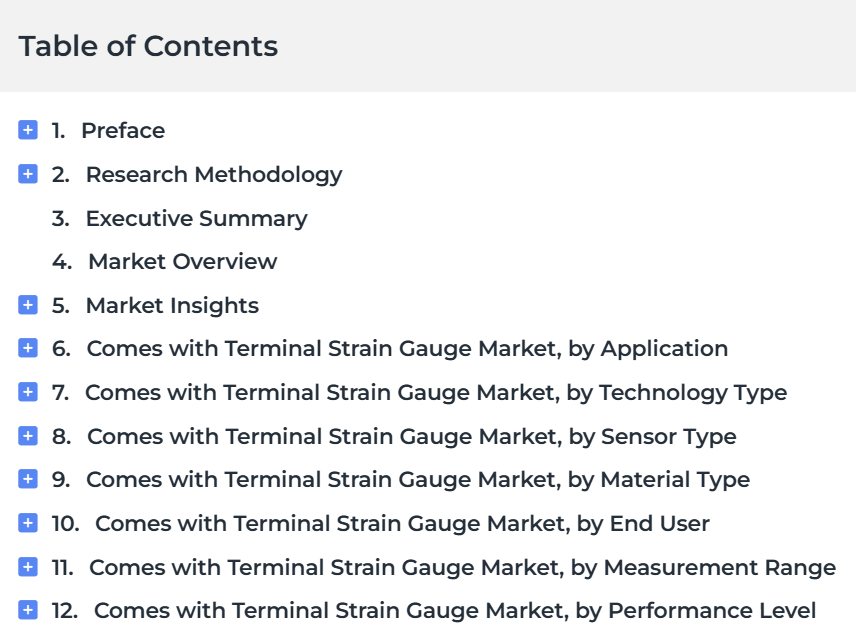Expand the by Application section plus icon
This screenshot has height=627, width=856.
[28, 348]
